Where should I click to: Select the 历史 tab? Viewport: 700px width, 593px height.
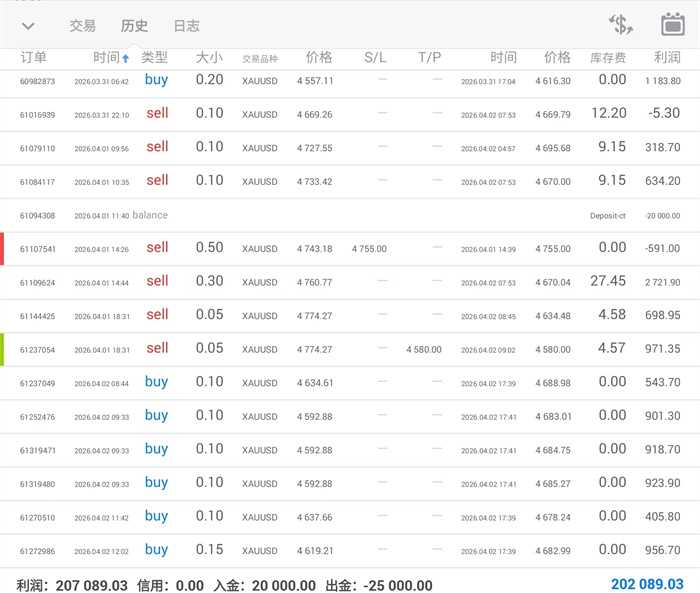(134, 26)
